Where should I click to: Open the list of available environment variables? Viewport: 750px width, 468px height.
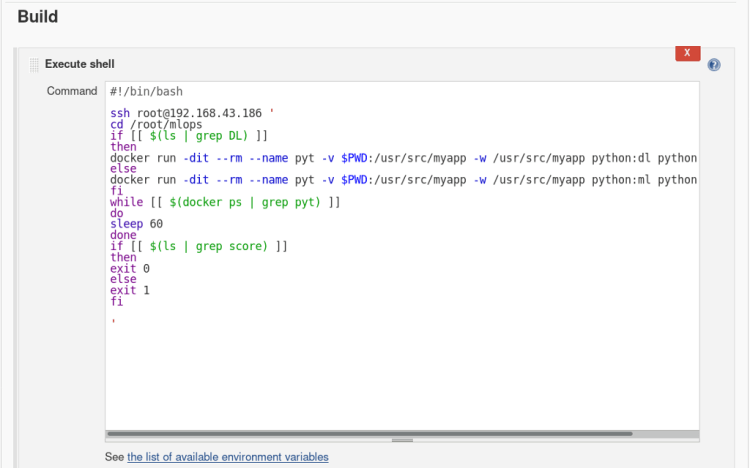[227, 457]
